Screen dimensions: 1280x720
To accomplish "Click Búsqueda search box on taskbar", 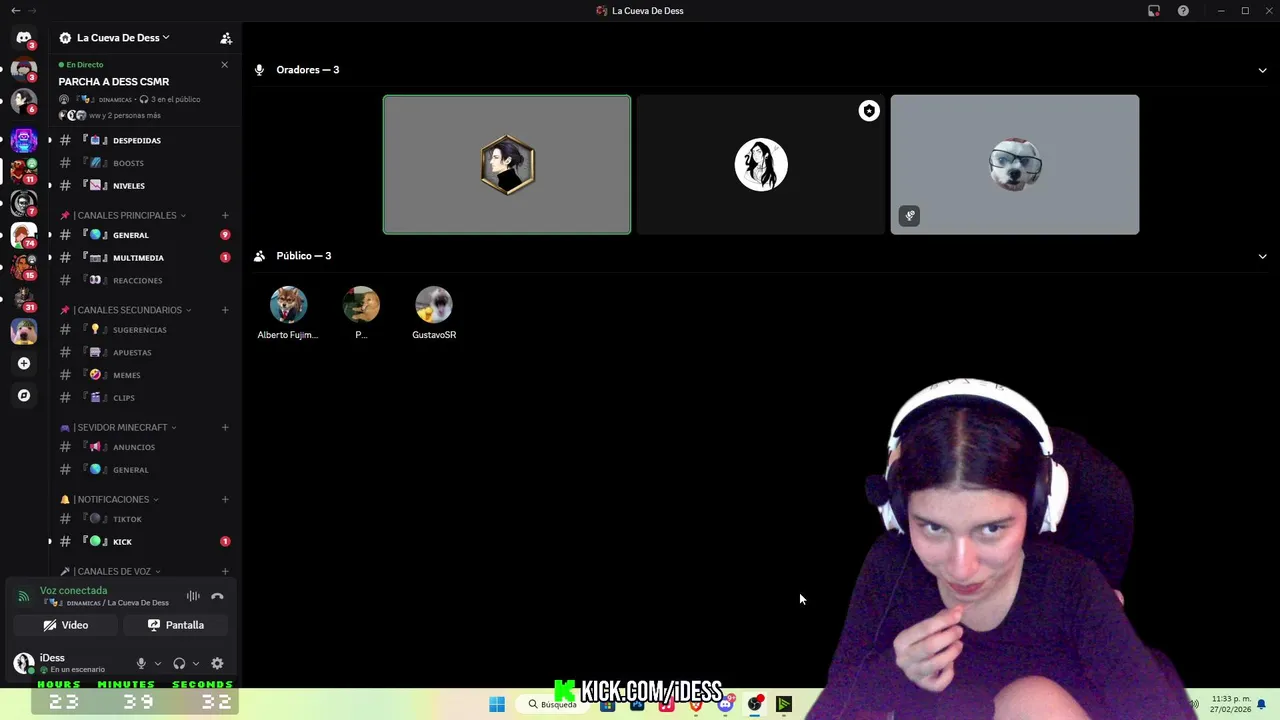I will pyautogui.click(x=553, y=704).
